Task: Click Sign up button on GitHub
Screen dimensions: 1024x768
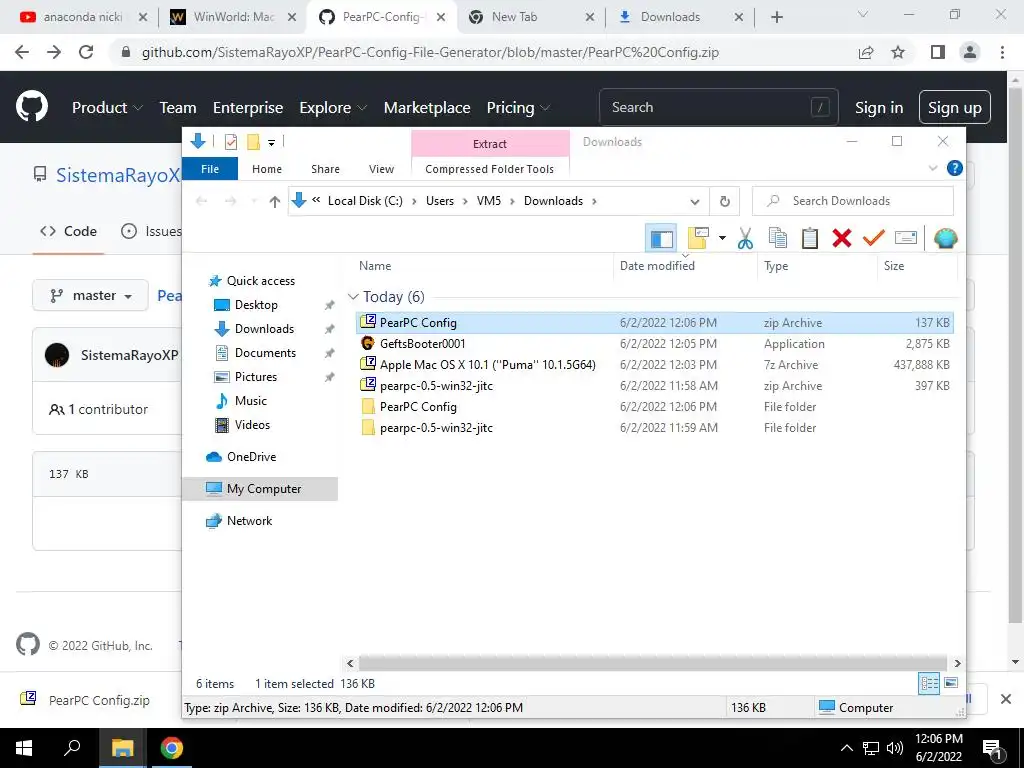Action: 954,108
